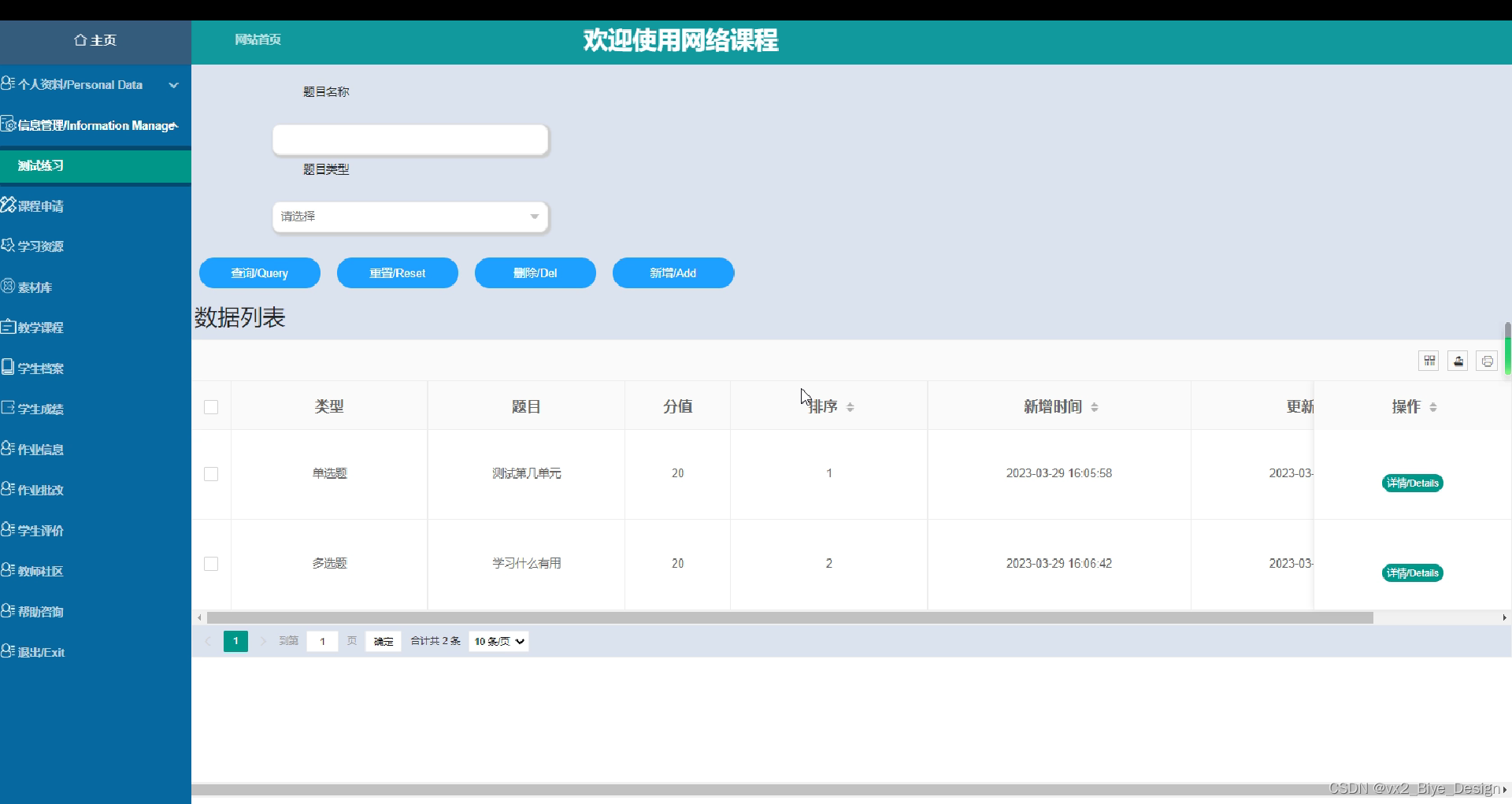The image size is (1512, 804).
Task: Click the 教学课程 sidebar icon
Action: click(x=8, y=327)
